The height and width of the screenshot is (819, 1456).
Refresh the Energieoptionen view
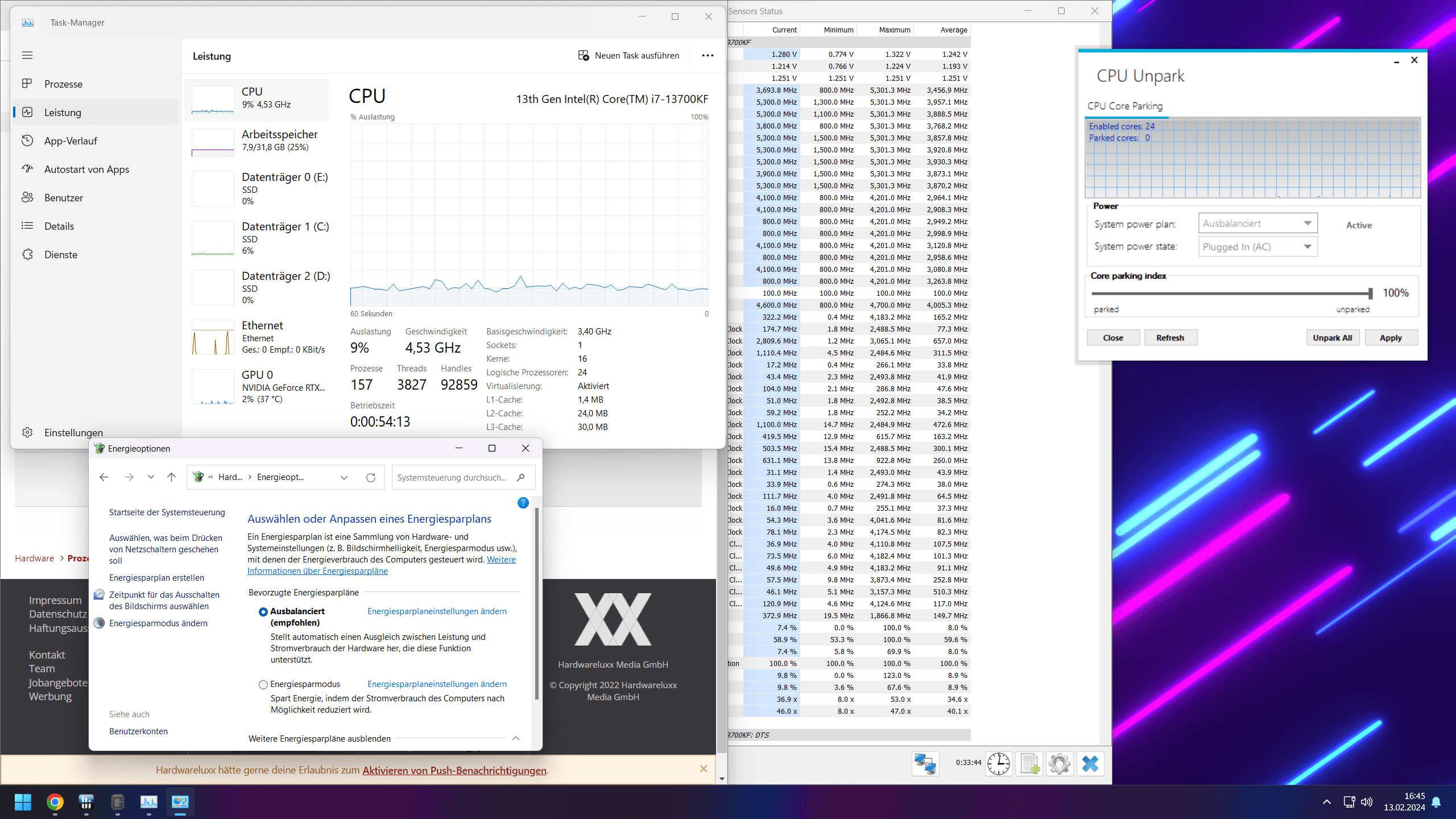[x=371, y=478]
